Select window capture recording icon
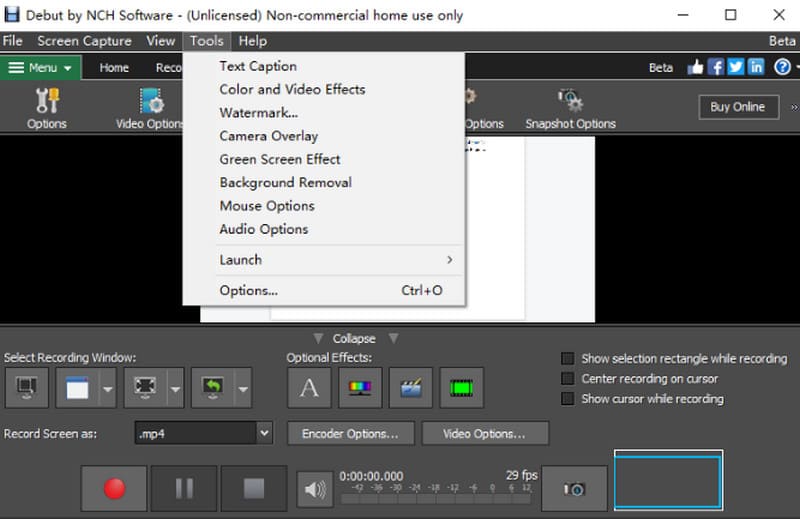 77,388
